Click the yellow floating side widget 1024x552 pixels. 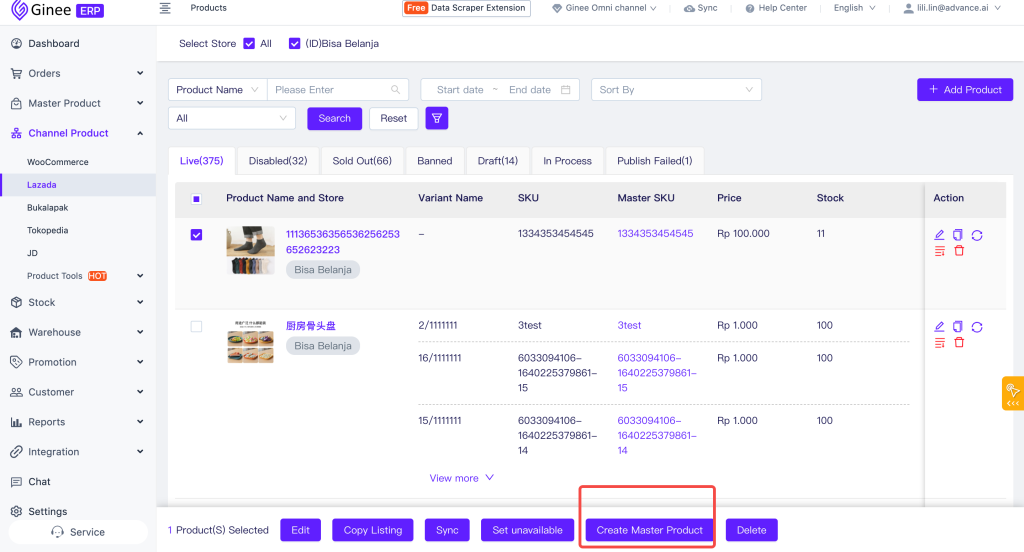pos(1013,393)
